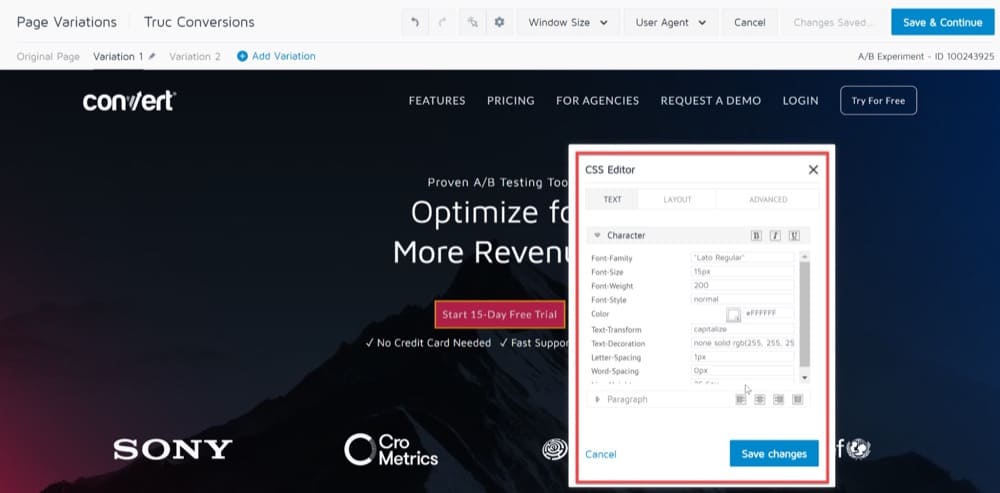Image resolution: width=1000 pixels, height=493 pixels.
Task: Click the color hex value field
Action: 768,313
